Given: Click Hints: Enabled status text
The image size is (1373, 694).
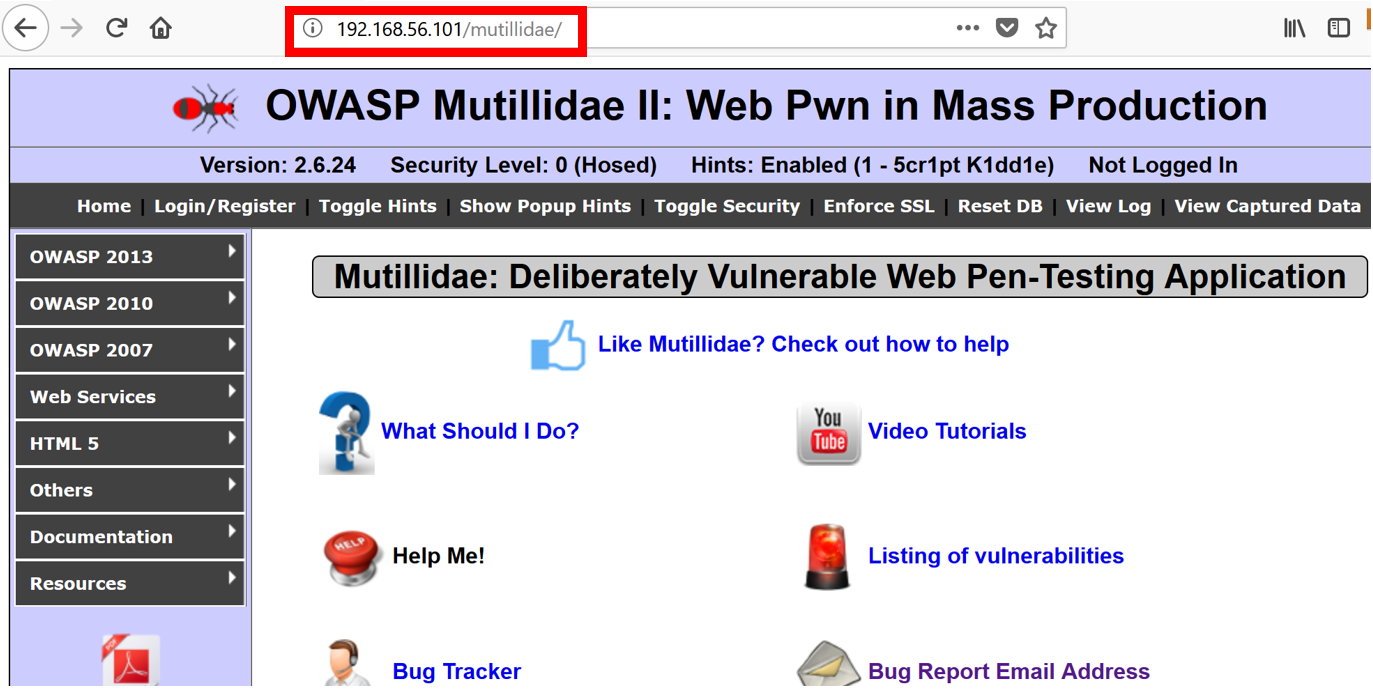Looking at the screenshot, I should click(x=872, y=165).
